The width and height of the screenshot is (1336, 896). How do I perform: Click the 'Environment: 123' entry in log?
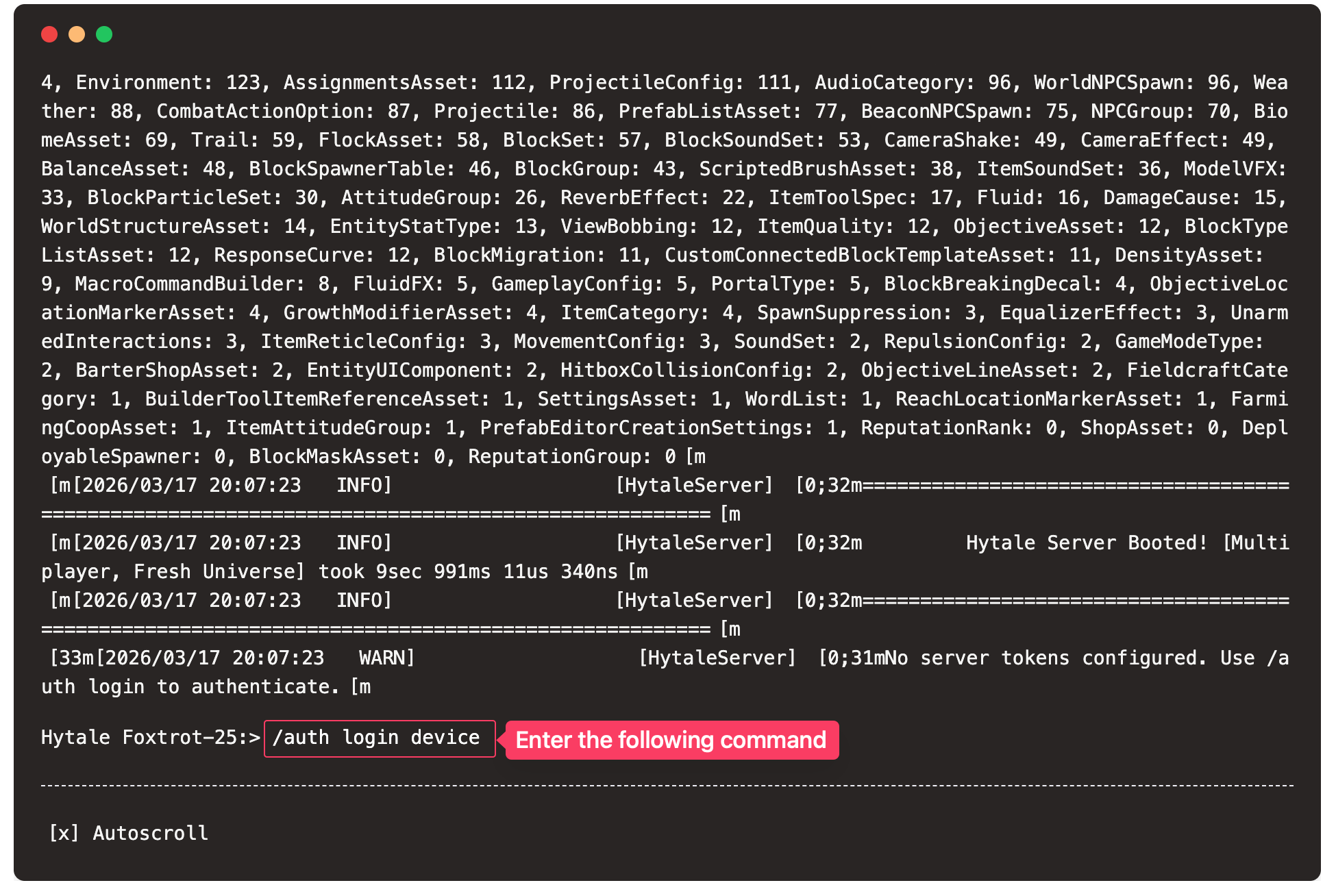point(168,83)
